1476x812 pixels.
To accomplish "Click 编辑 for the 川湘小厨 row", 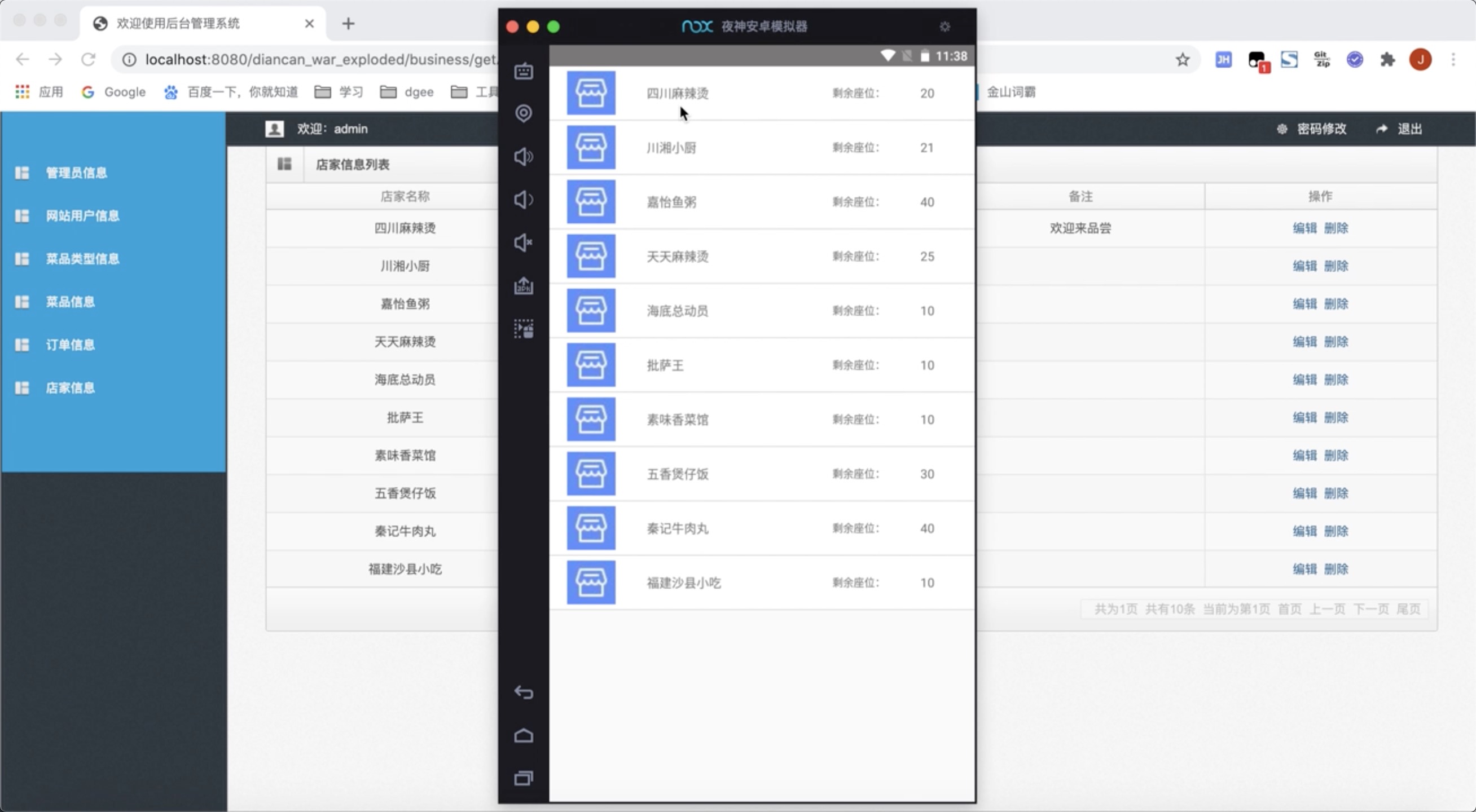I will coord(1304,266).
